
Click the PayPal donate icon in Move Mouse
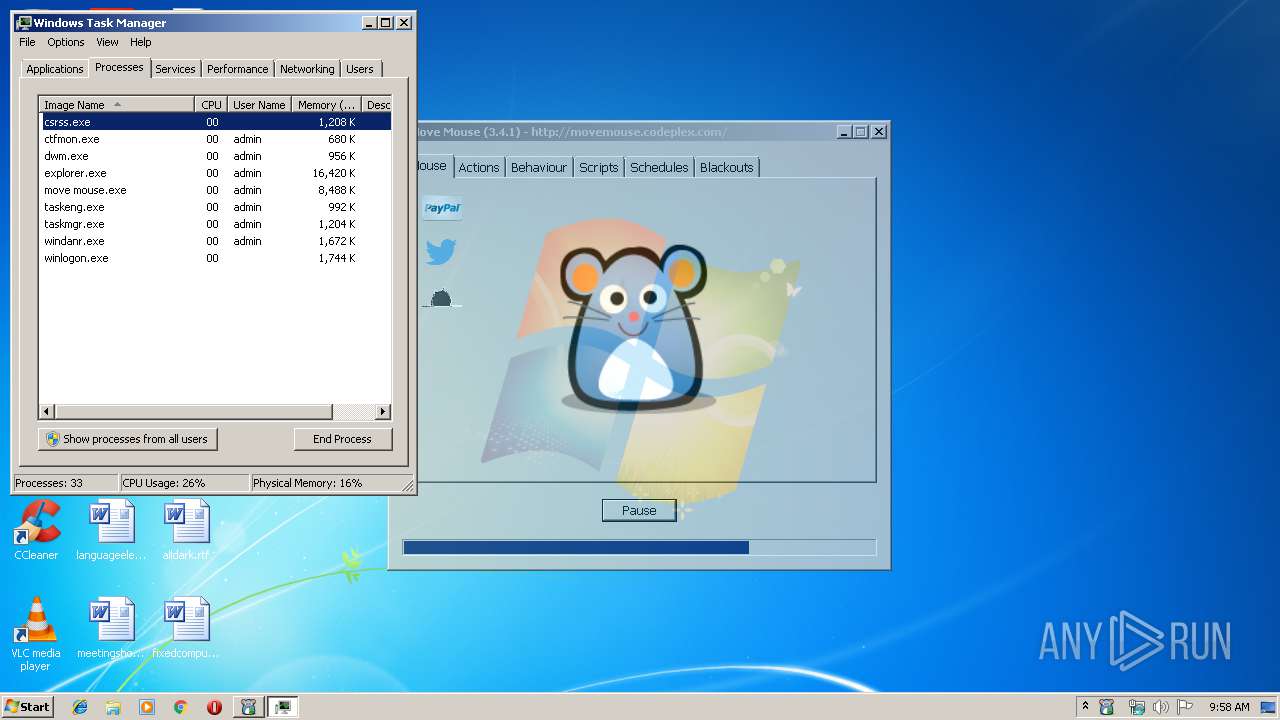(442, 208)
